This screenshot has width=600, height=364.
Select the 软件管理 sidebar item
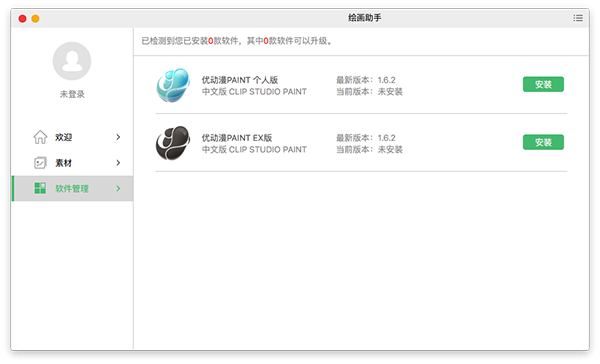73,188
